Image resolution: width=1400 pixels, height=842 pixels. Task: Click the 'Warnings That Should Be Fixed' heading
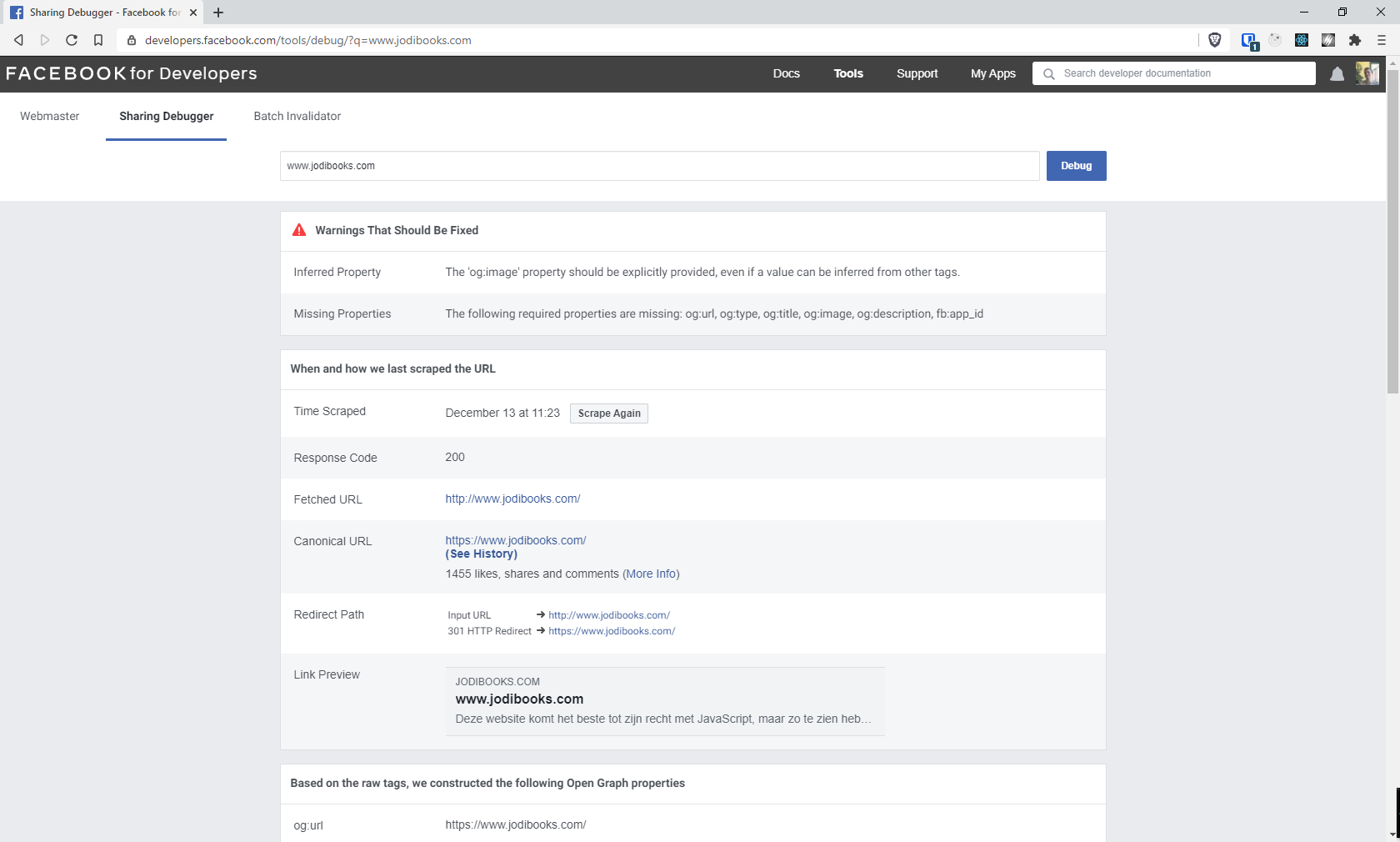coord(397,230)
